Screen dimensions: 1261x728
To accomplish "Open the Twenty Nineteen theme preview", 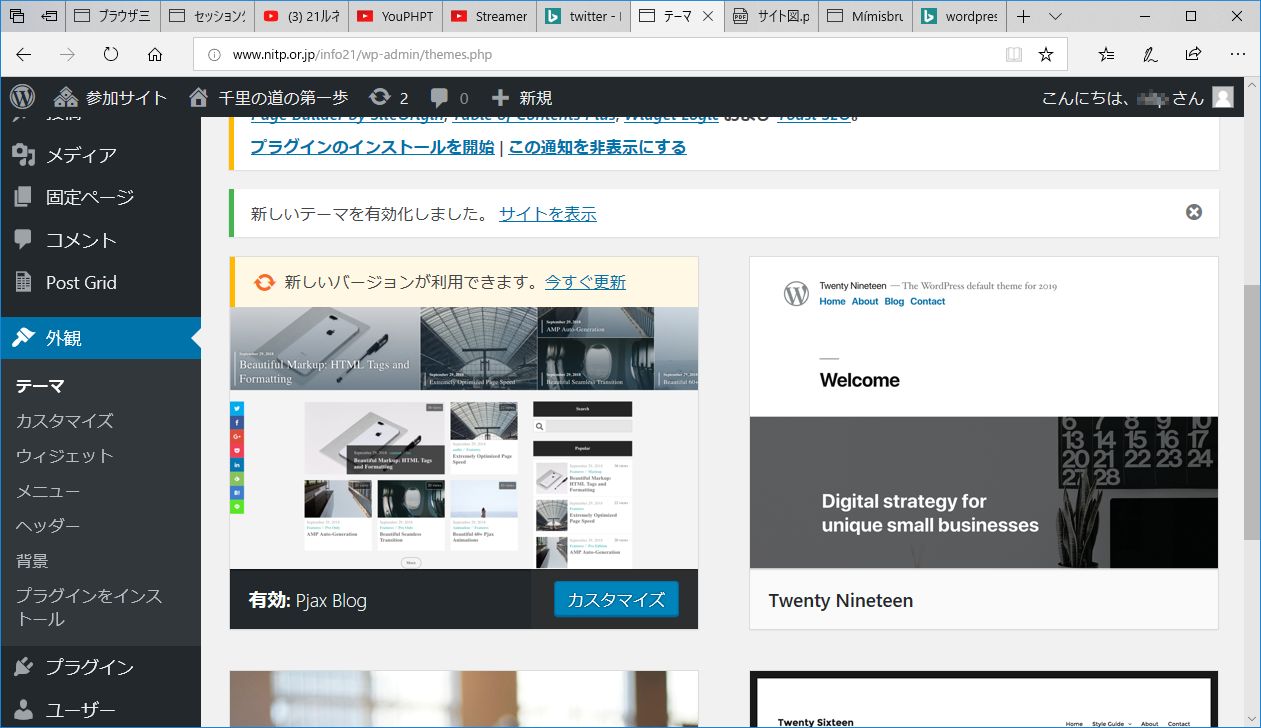I will (984, 413).
